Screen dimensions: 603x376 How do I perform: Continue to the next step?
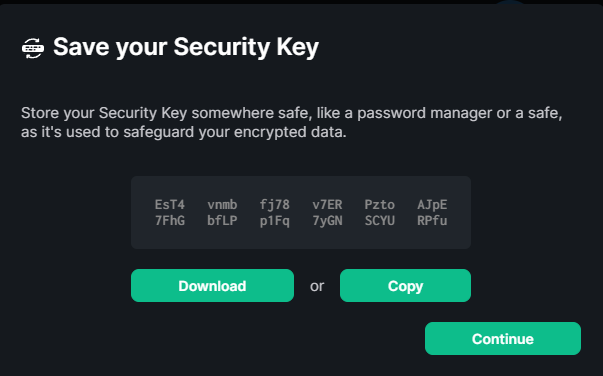coord(503,339)
